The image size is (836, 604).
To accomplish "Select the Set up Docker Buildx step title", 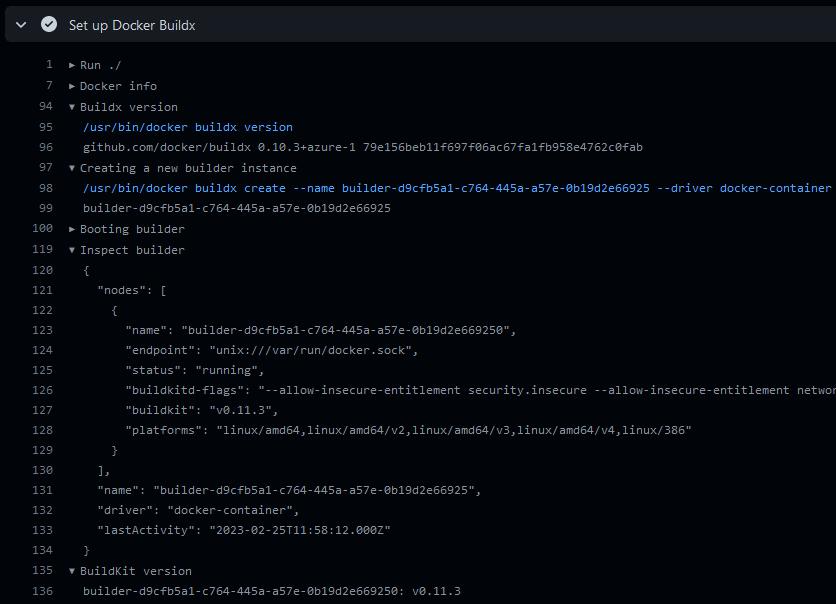I will (x=133, y=23).
